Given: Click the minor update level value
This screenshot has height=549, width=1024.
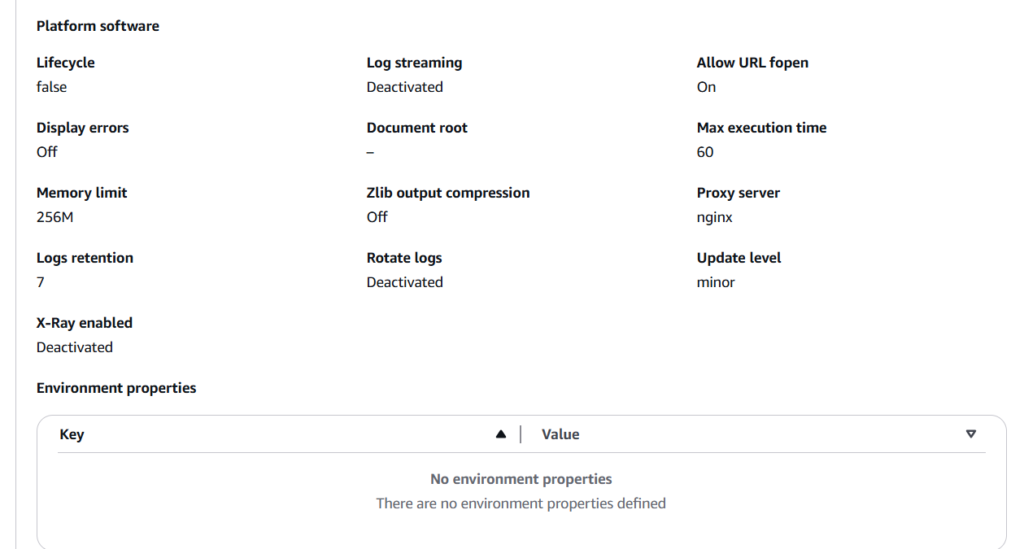Looking at the screenshot, I should coord(716,282).
